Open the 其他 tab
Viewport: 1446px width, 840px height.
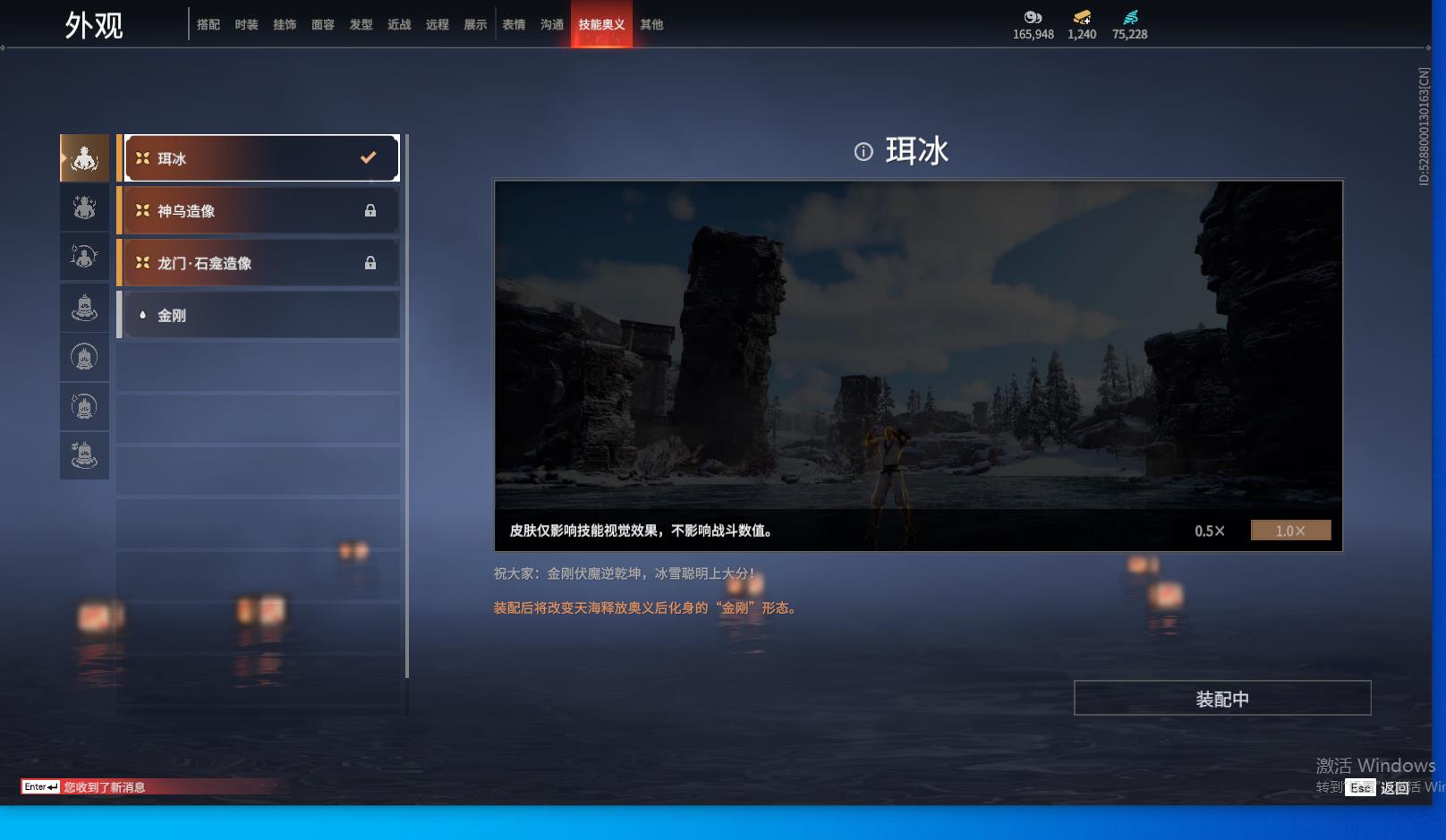651,25
